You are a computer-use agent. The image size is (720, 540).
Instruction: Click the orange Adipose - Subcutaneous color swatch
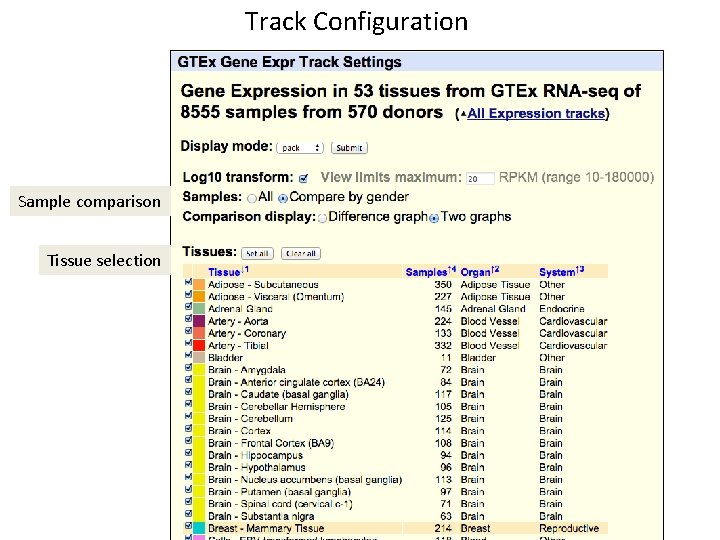pyautogui.click(x=199, y=284)
